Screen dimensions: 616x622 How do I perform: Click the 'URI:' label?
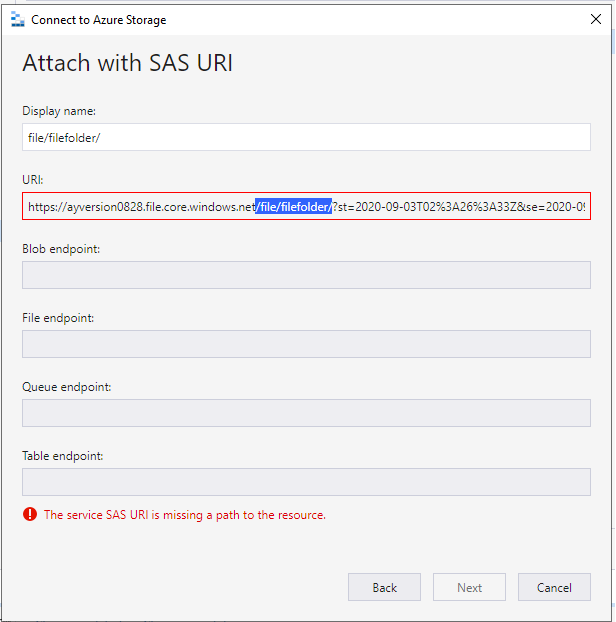click(33, 180)
